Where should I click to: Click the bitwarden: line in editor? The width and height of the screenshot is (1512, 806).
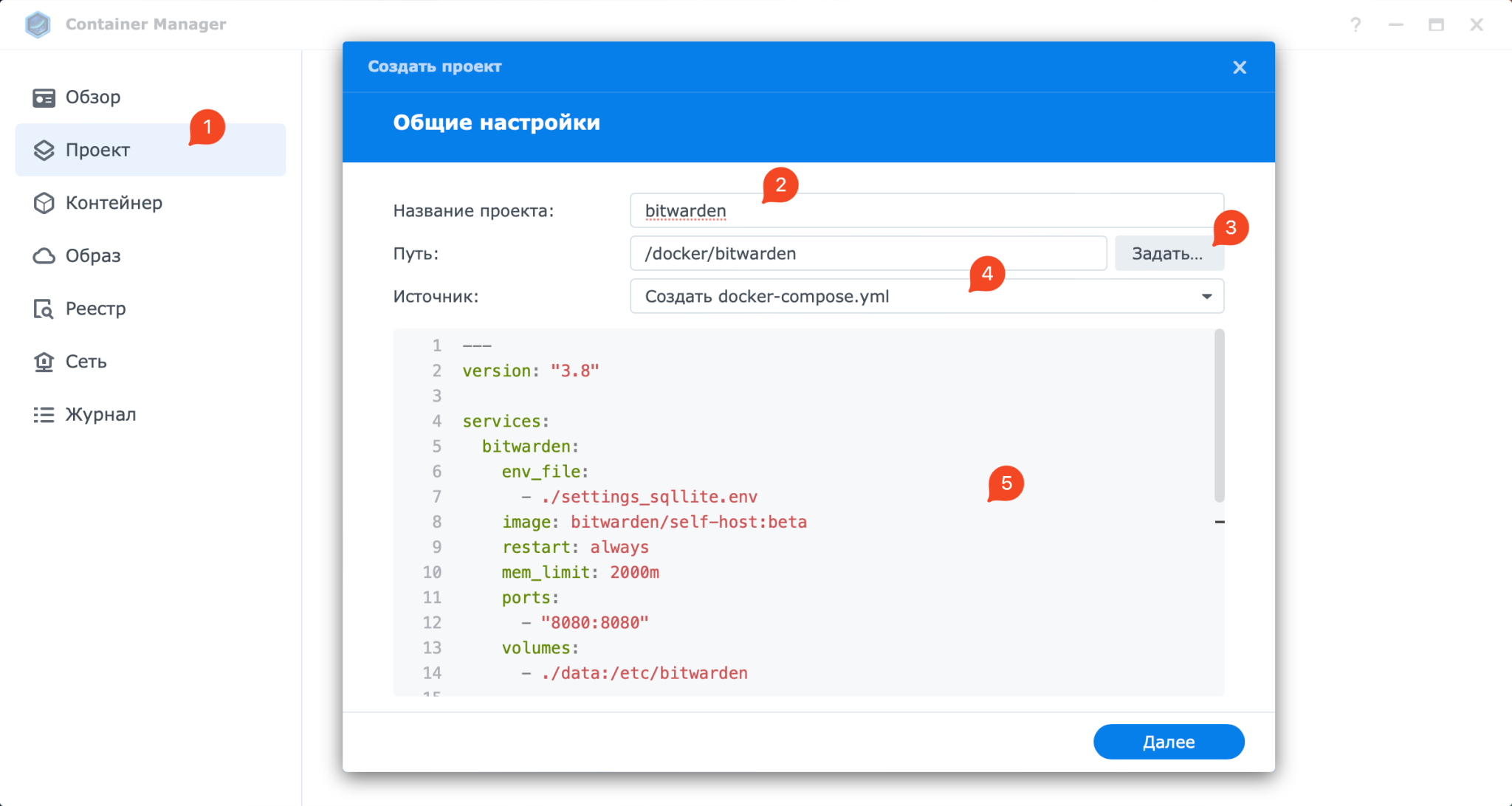click(x=530, y=447)
